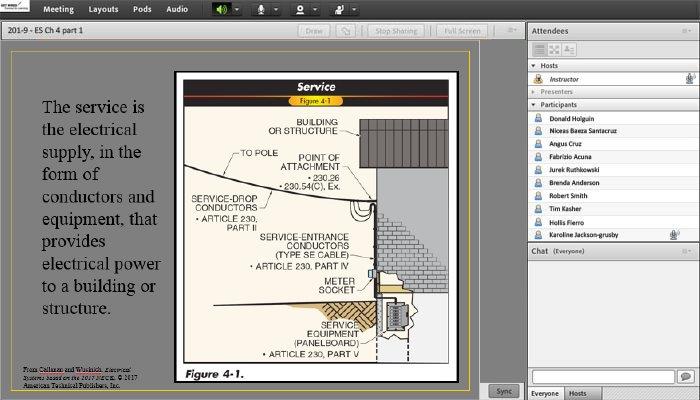Toggle the green speaker audio icon
The width and height of the screenshot is (700, 400).
click(221, 9)
